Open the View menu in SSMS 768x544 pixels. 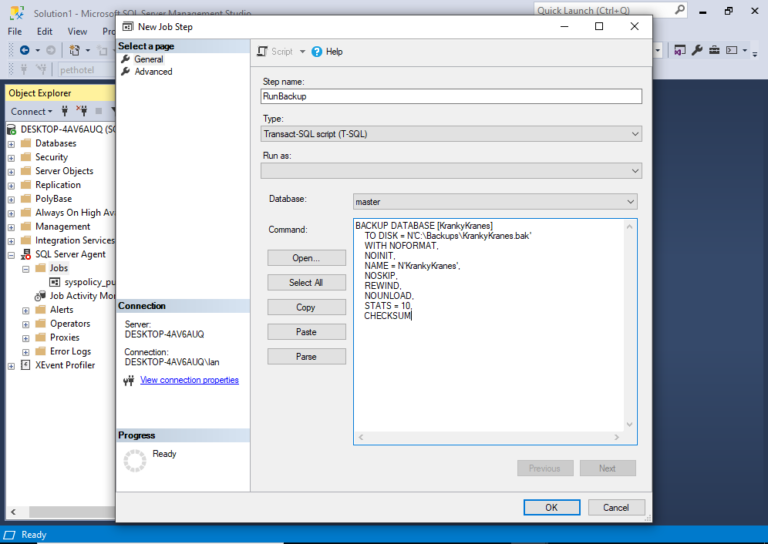[x=77, y=31]
